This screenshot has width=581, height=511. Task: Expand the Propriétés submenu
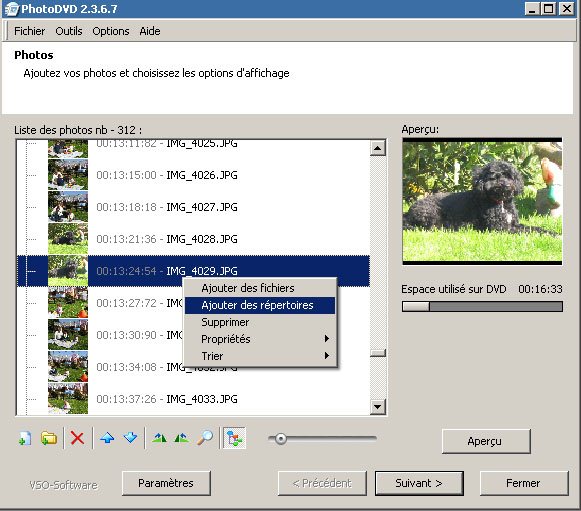click(260, 339)
